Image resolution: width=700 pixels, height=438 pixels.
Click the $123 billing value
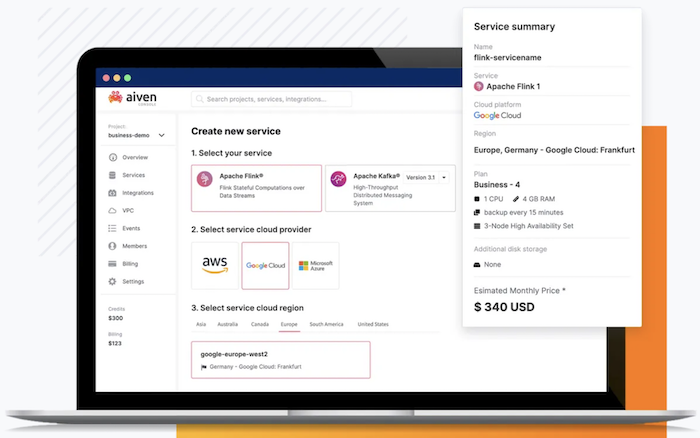coord(115,343)
